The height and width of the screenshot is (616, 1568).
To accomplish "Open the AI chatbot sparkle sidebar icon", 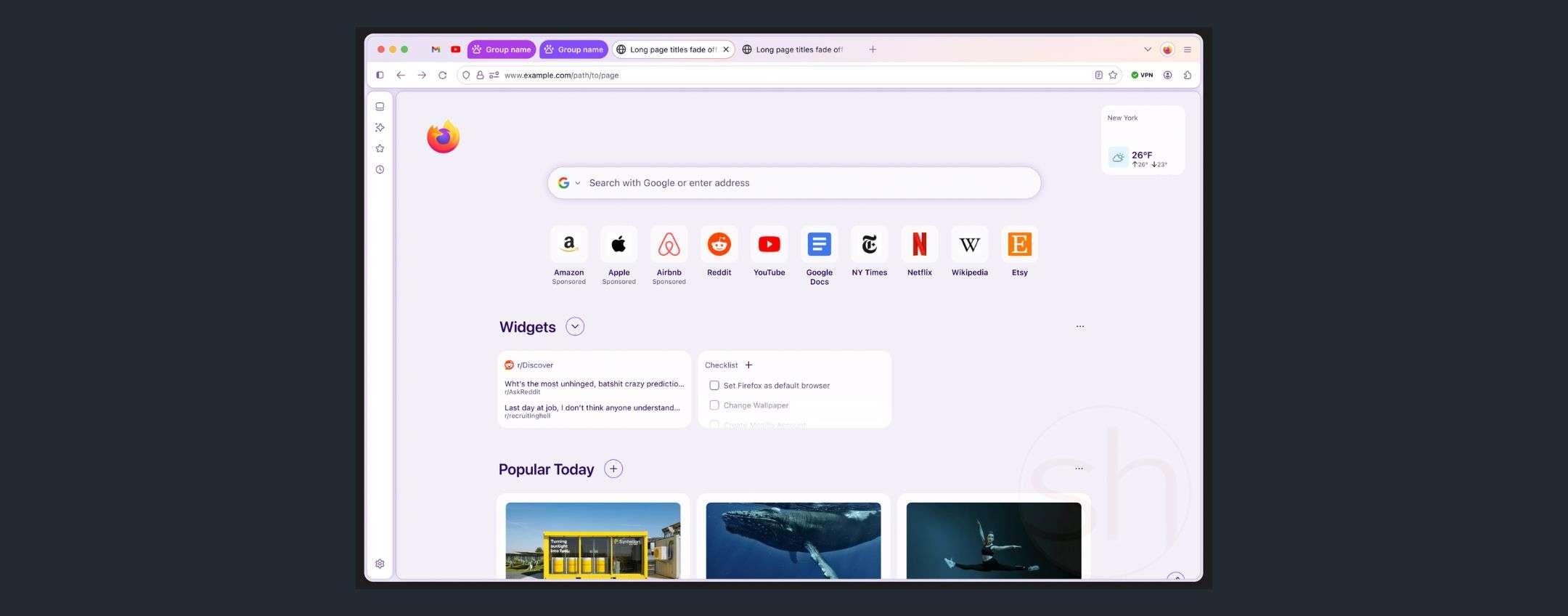I will coord(380,127).
